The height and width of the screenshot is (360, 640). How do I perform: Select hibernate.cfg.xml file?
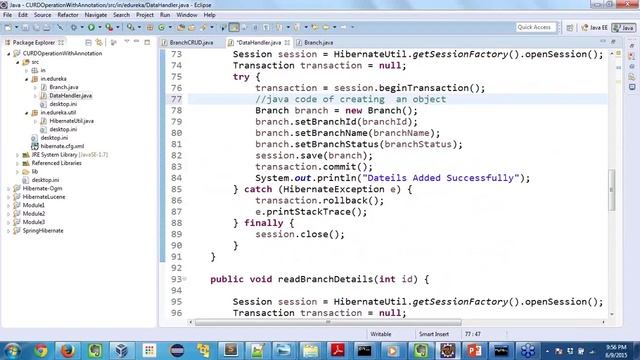point(62,146)
